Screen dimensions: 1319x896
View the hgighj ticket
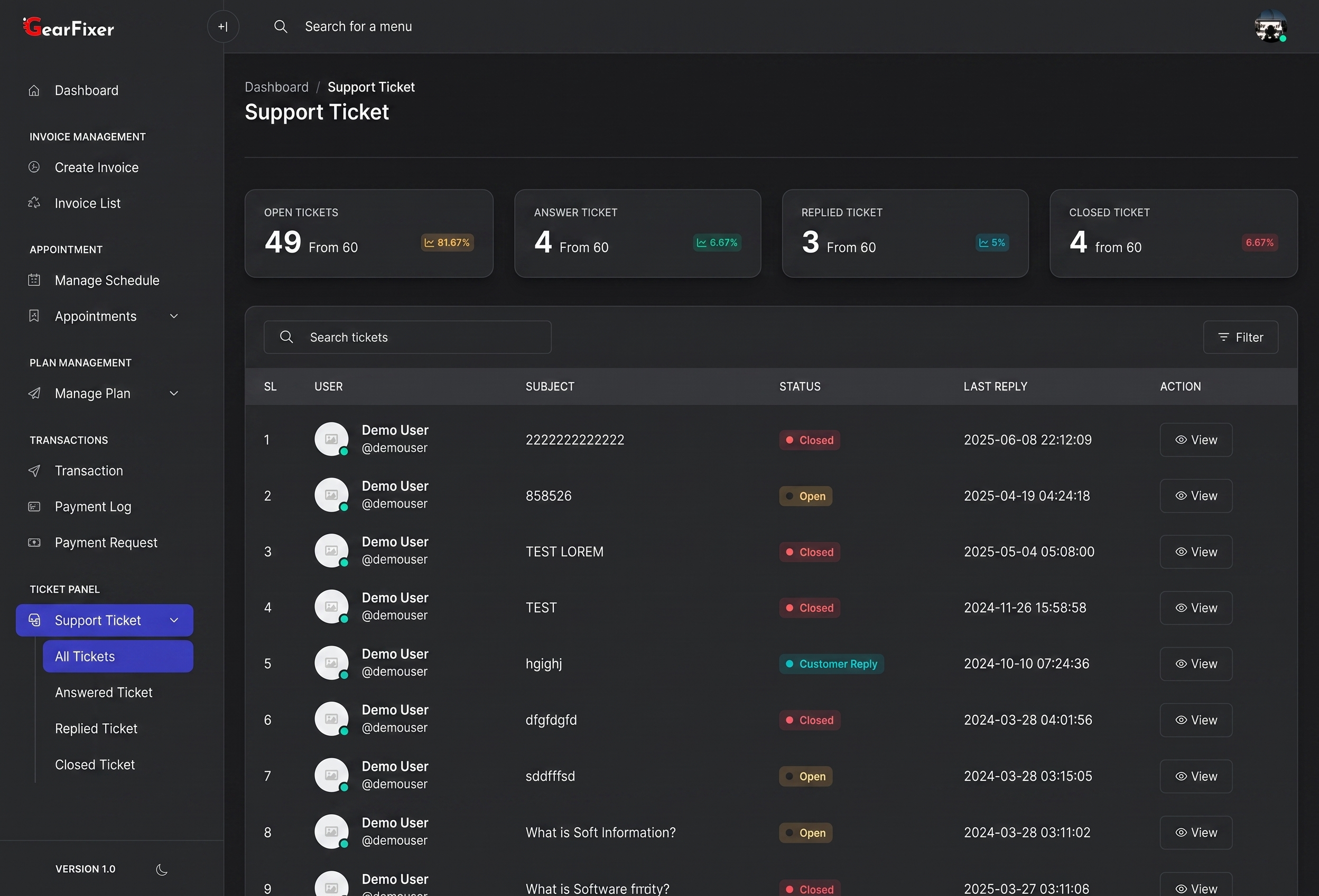(x=1196, y=664)
